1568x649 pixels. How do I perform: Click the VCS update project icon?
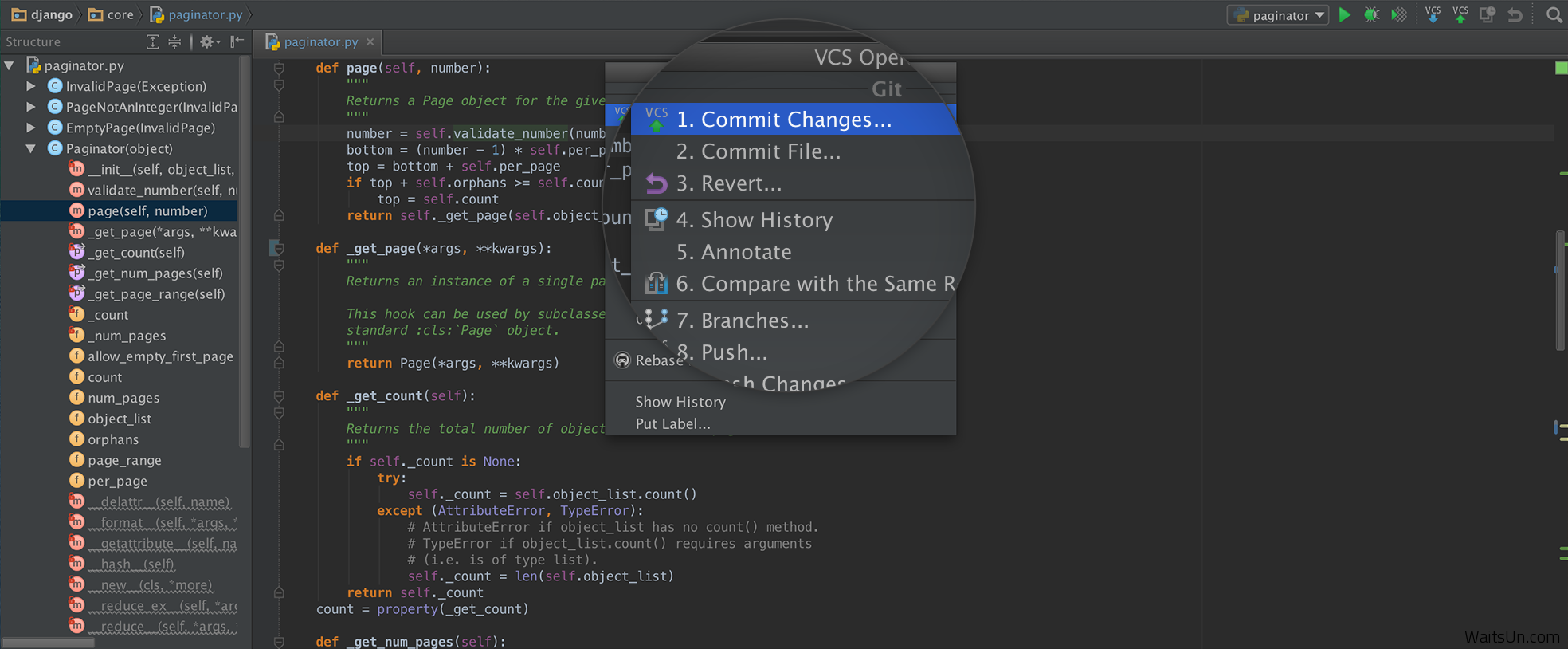point(1433,15)
